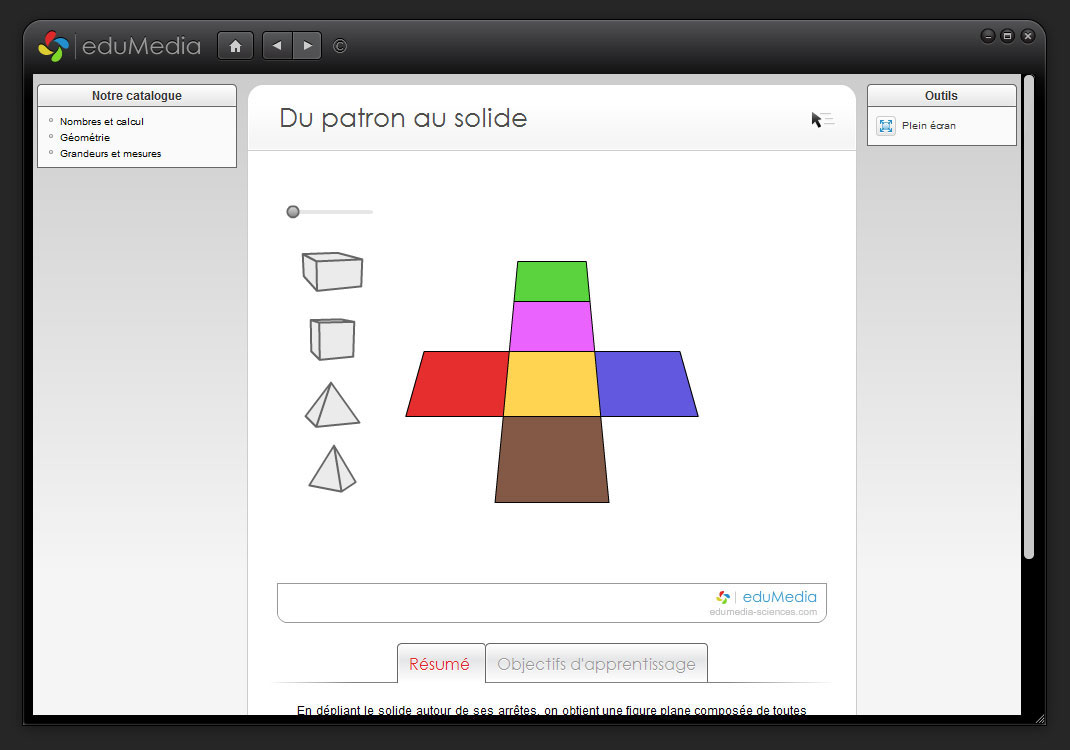Screen dimensions: 1070x750
Task: Select the cube solid icon
Action: pyautogui.click(x=332, y=339)
